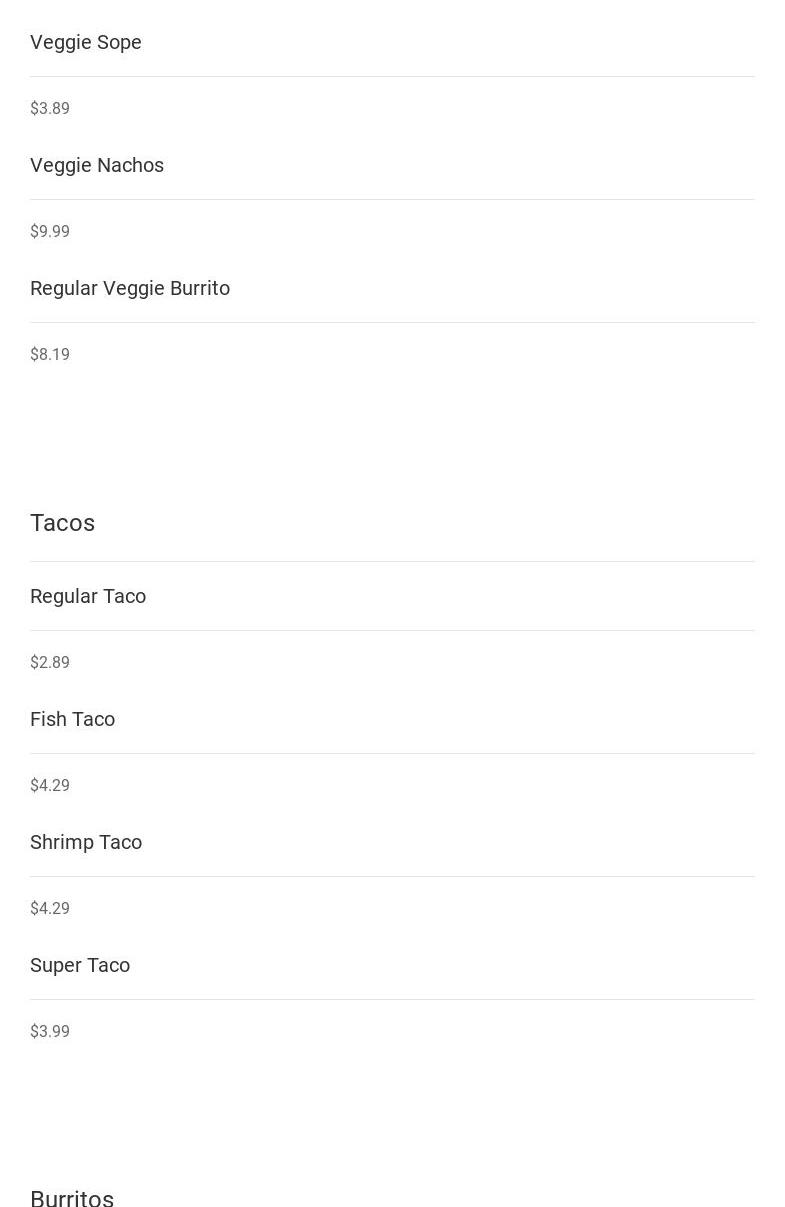Pick the Shrimp Taco item
The height and width of the screenshot is (1207, 785).
click(x=86, y=842)
